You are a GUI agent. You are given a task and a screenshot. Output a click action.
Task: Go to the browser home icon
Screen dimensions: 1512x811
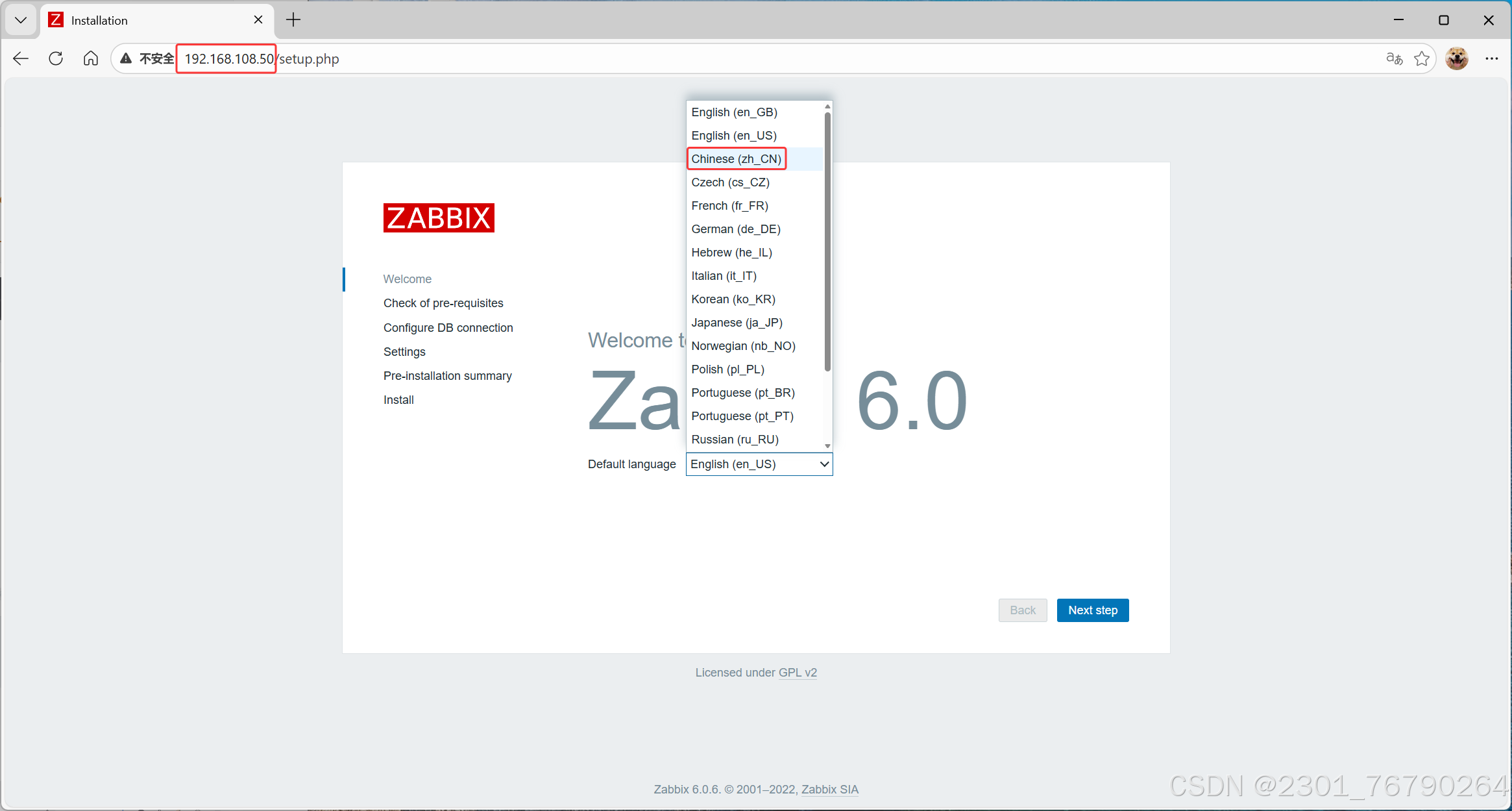(x=91, y=59)
